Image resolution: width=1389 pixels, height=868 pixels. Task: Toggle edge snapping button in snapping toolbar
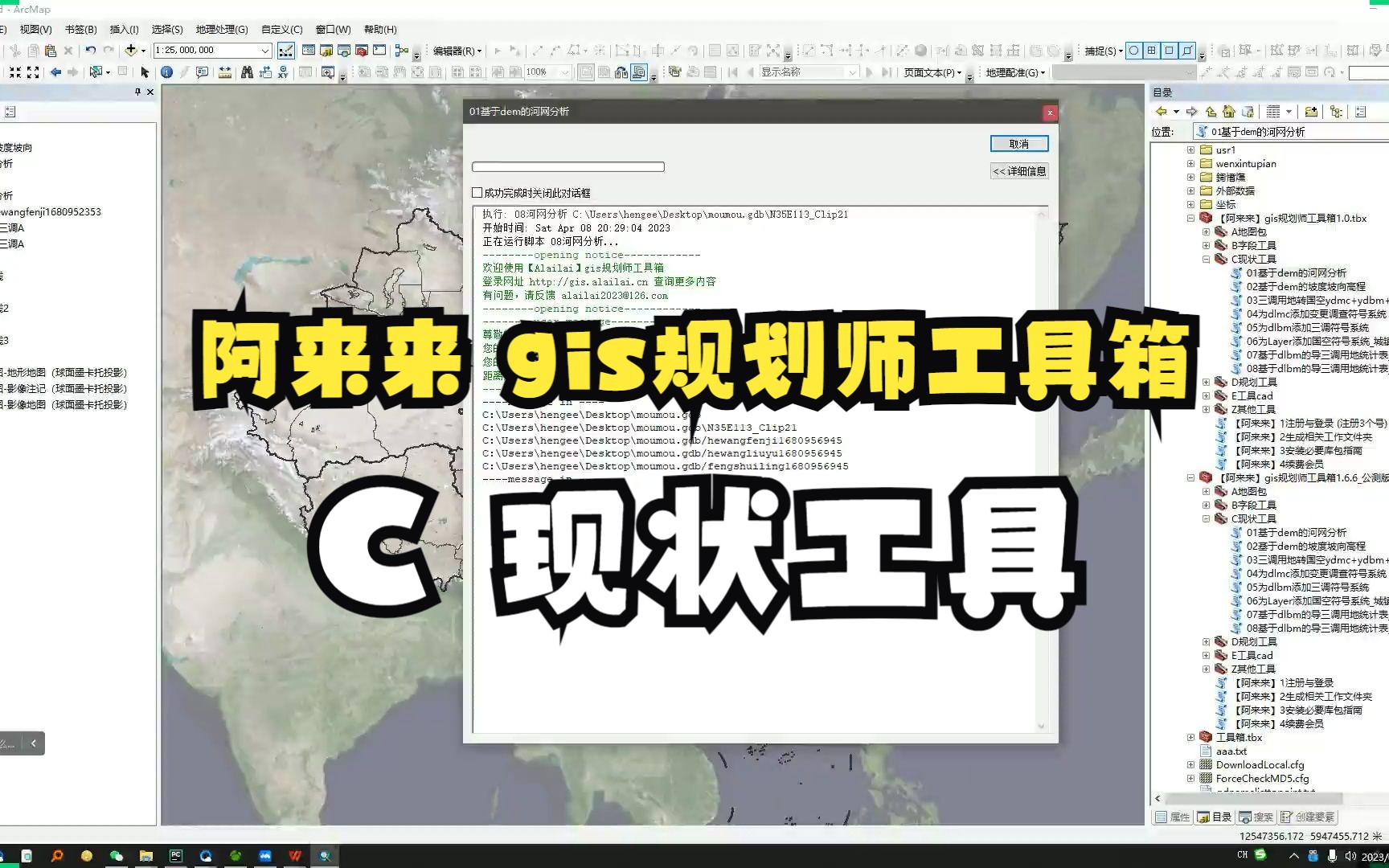[1187, 51]
